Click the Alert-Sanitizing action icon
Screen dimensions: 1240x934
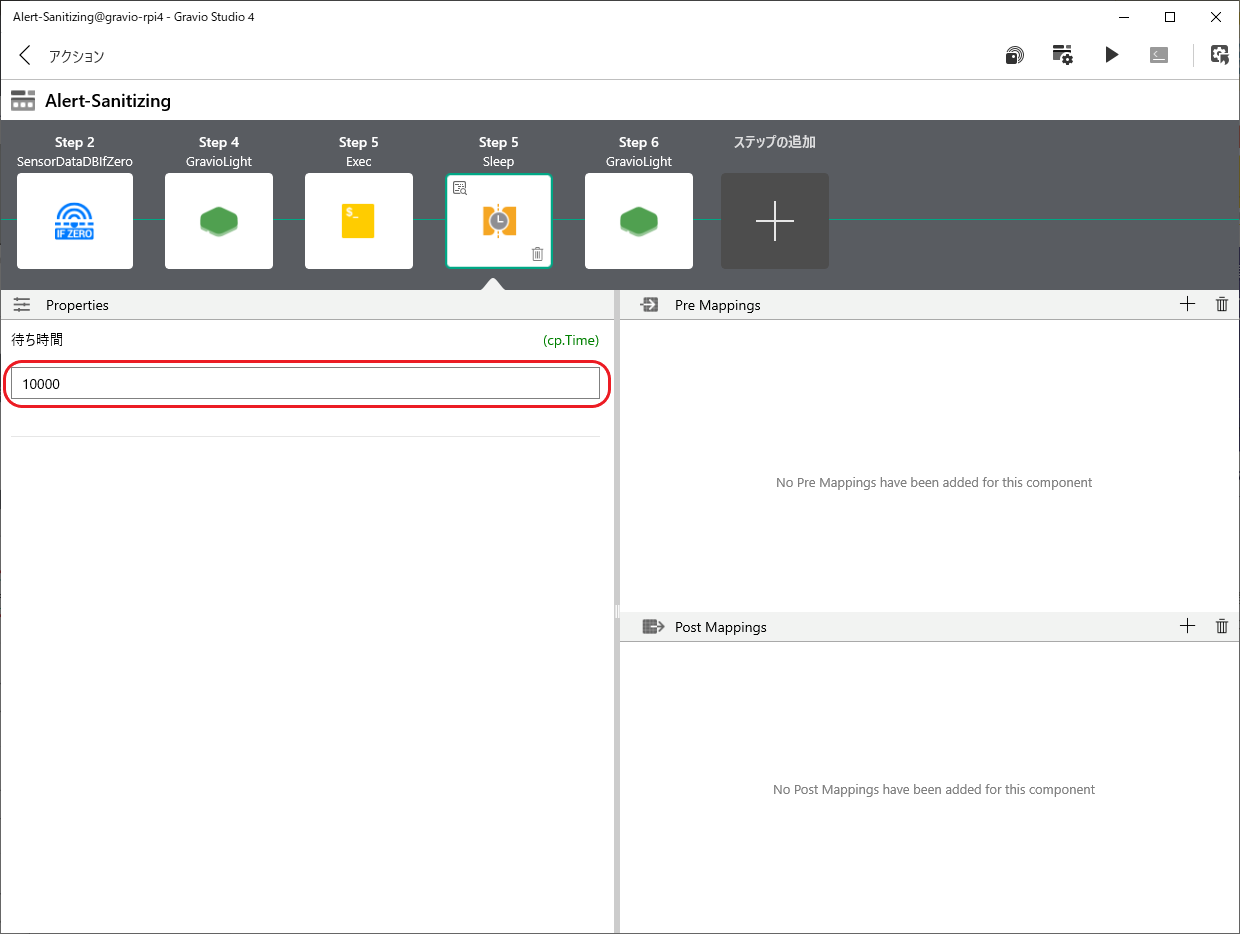[23, 101]
